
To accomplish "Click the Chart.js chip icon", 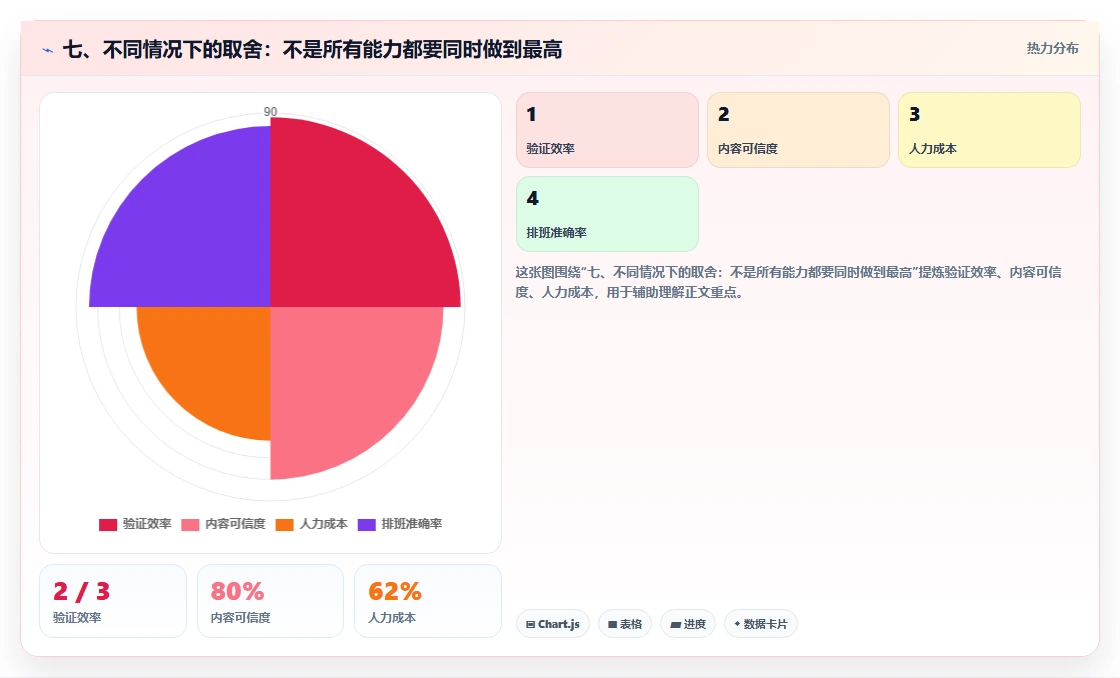I will click(x=531, y=624).
